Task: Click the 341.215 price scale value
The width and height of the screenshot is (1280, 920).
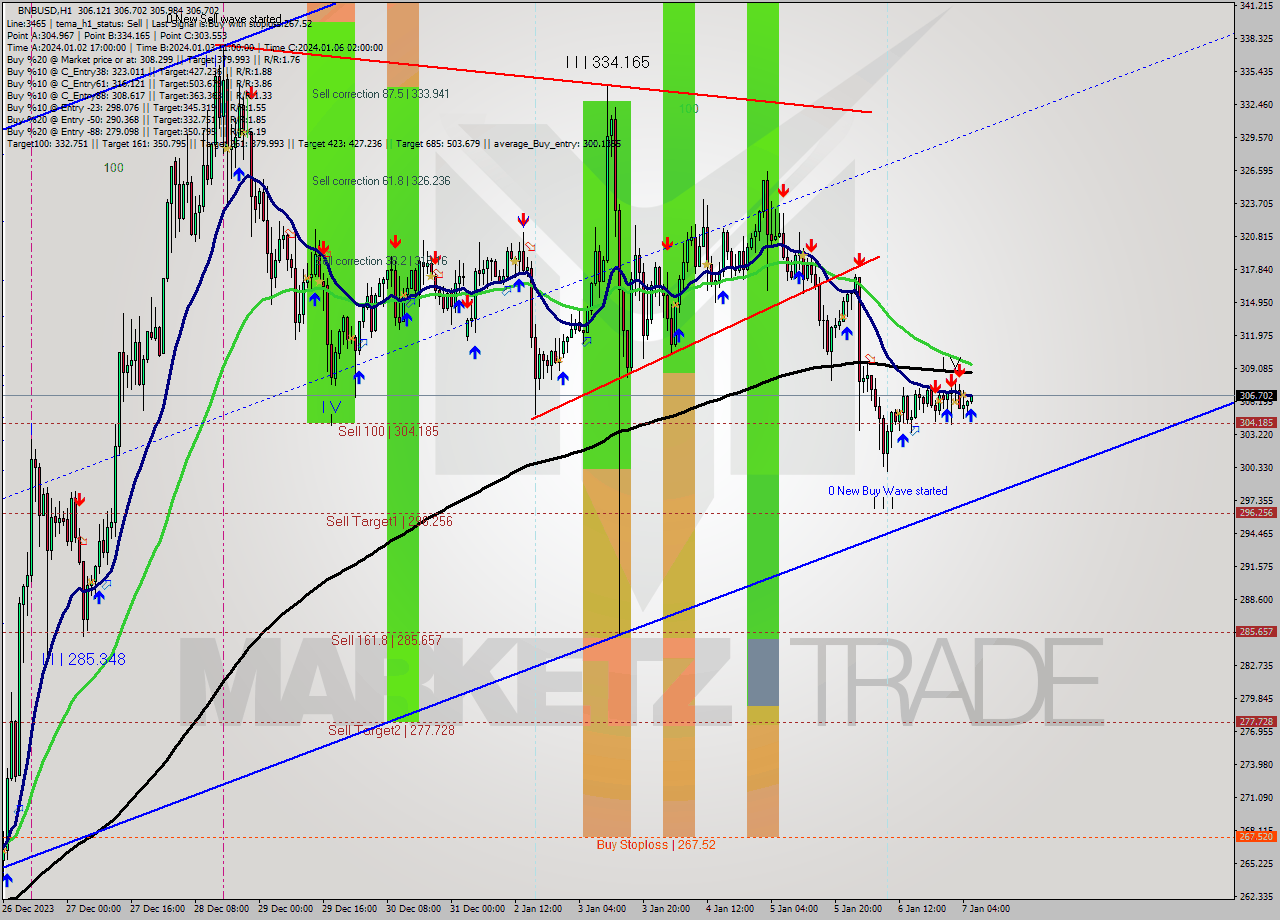Action: click(x=1256, y=6)
